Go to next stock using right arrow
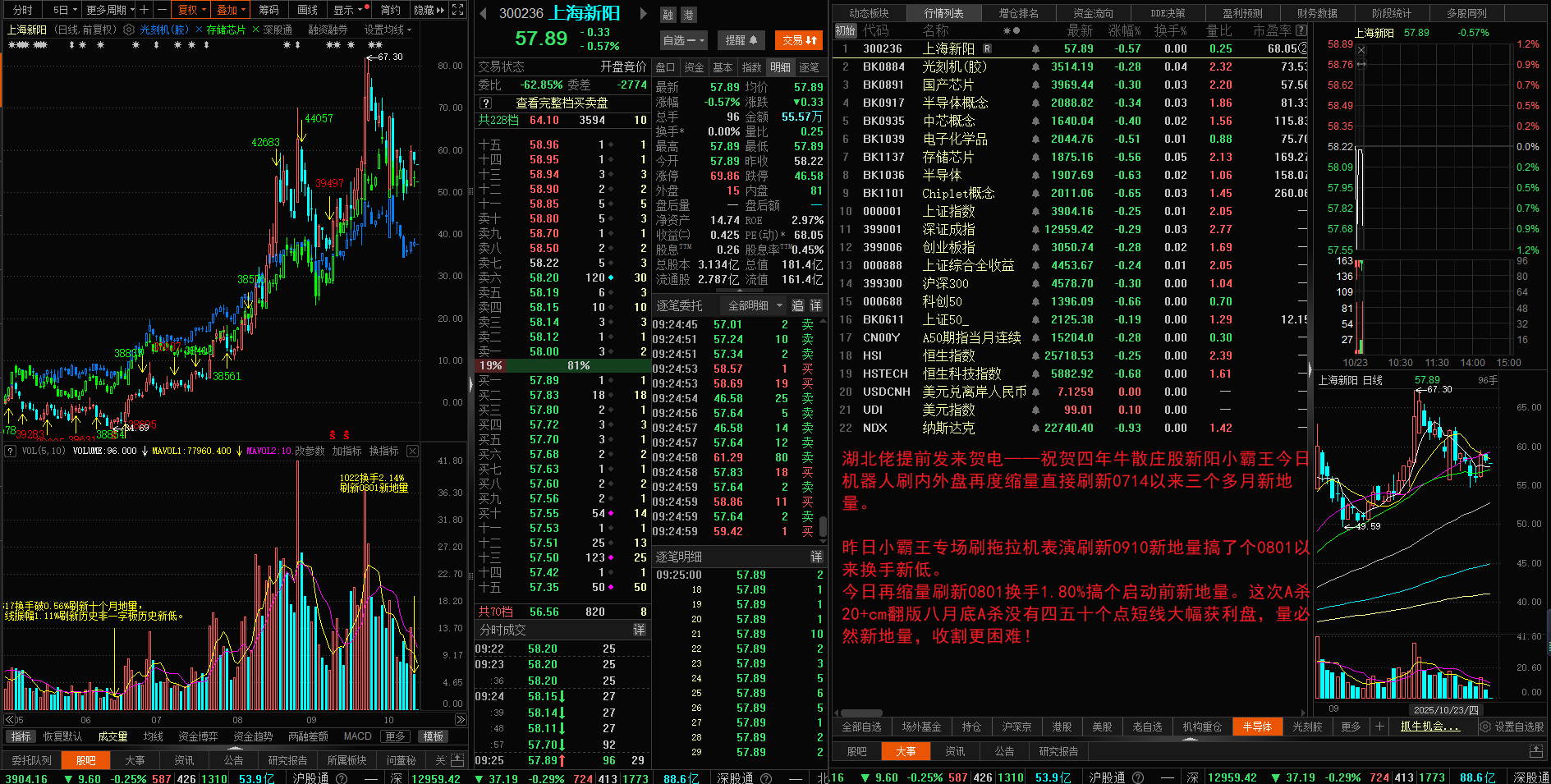Screen dimensions: 1551x784 [644, 13]
